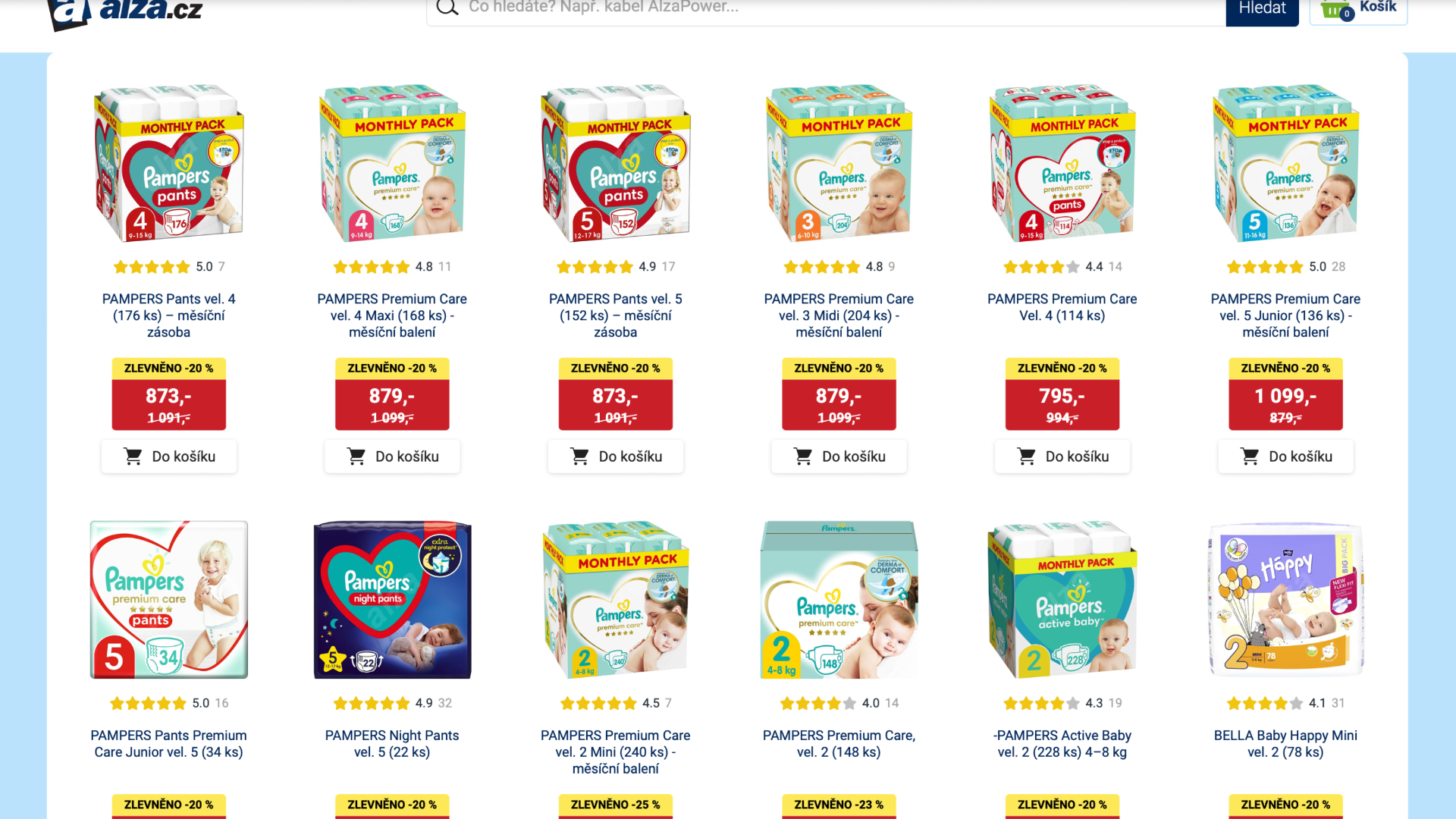Click the cart icon for Pampers Pants vel. 4
1456x819 pixels.
(133, 457)
